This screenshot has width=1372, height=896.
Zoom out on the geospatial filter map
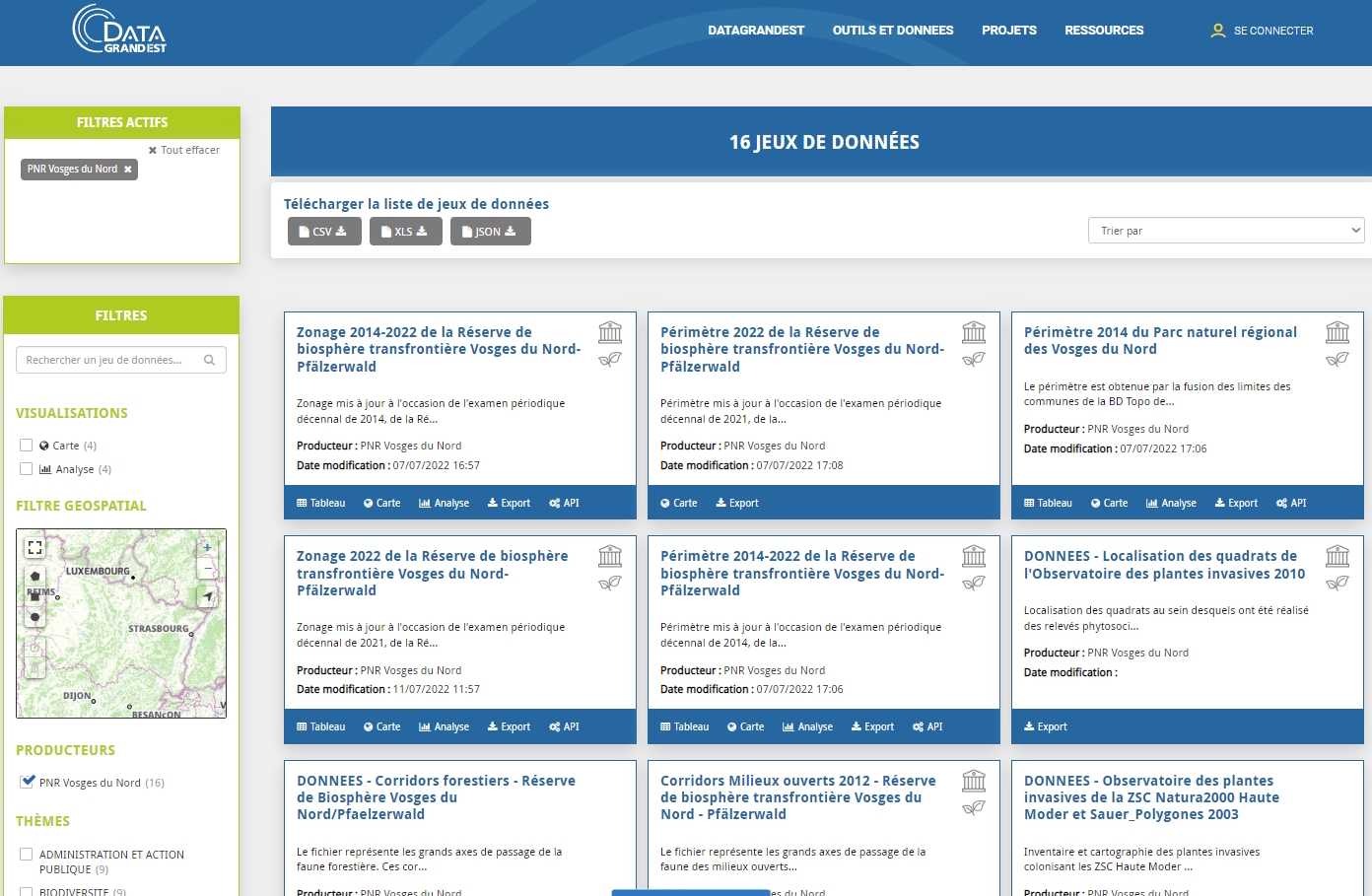pos(207,569)
